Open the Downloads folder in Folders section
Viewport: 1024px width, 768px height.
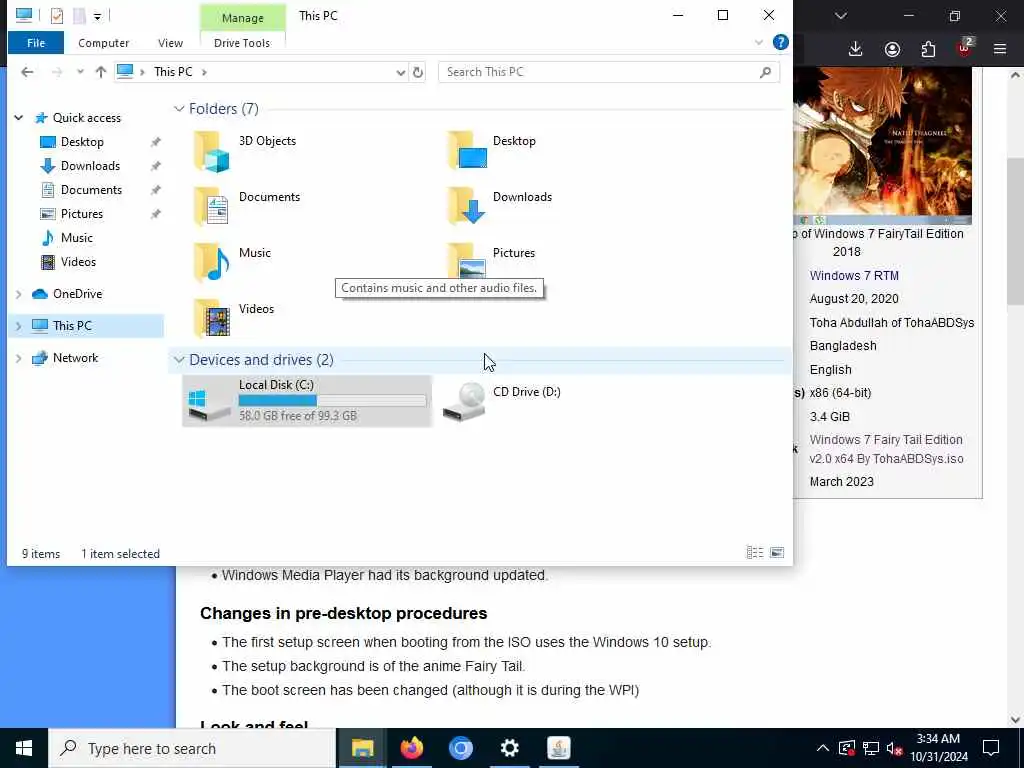coord(500,206)
